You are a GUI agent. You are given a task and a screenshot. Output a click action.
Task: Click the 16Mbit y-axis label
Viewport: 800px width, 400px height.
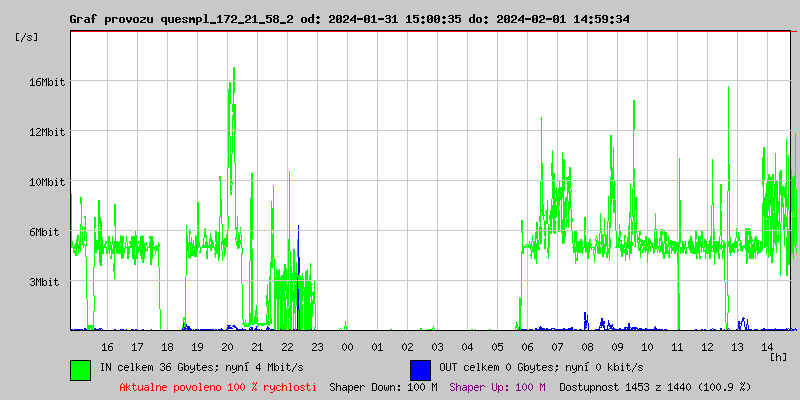click(x=46, y=82)
